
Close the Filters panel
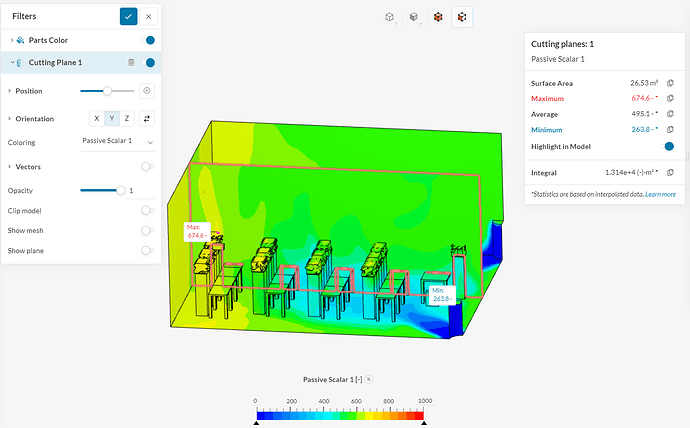pyautogui.click(x=149, y=16)
